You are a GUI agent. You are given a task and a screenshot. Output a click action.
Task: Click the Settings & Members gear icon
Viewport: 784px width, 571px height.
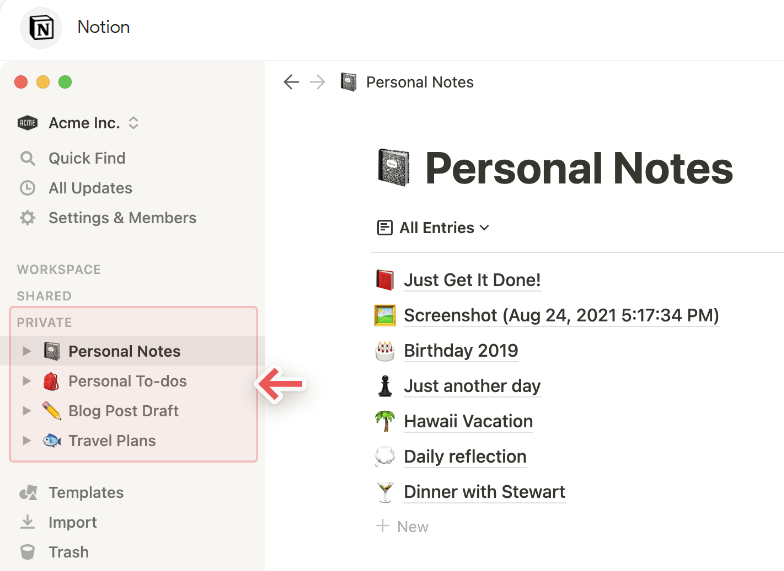click(28, 218)
